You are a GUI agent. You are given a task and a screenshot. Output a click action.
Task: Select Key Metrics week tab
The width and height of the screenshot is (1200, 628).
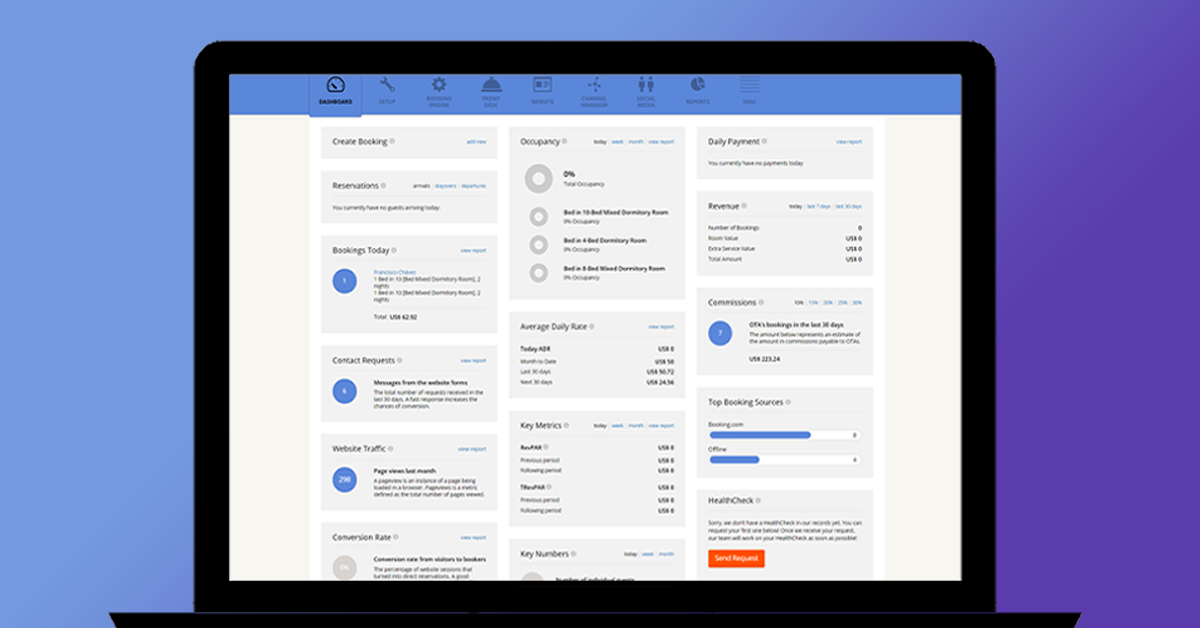(x=617, y=425)
